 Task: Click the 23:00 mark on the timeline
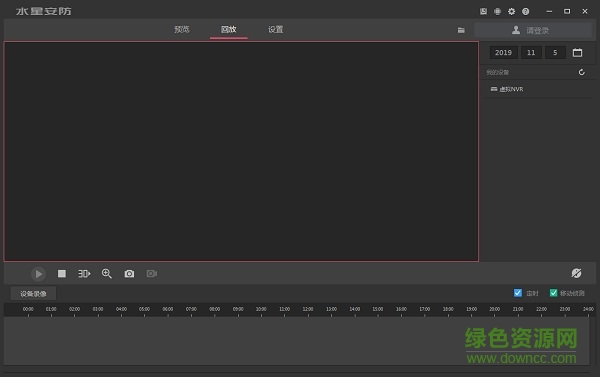tap(564, 309)
